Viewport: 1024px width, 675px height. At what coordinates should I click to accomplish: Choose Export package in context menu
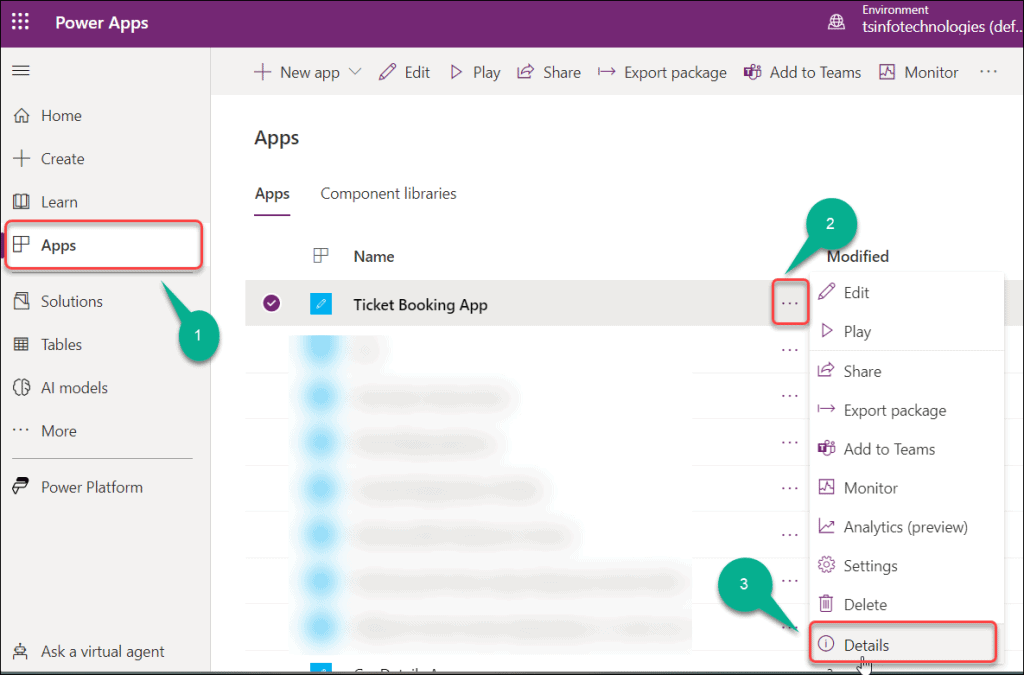(906, 410)
